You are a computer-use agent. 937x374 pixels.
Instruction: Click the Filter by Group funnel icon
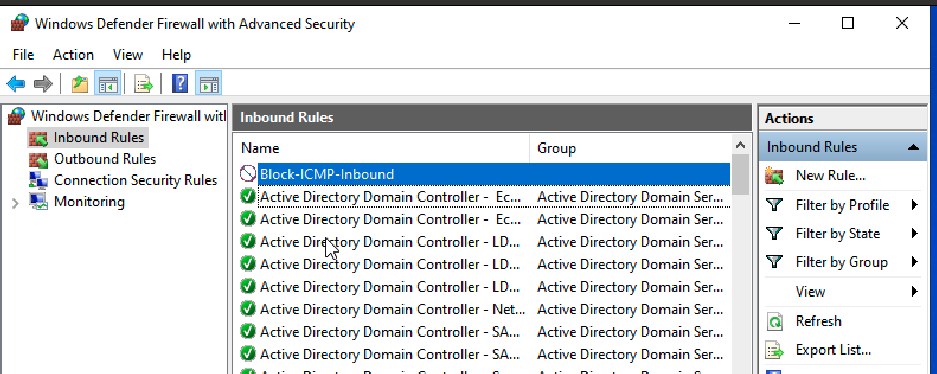774,262
